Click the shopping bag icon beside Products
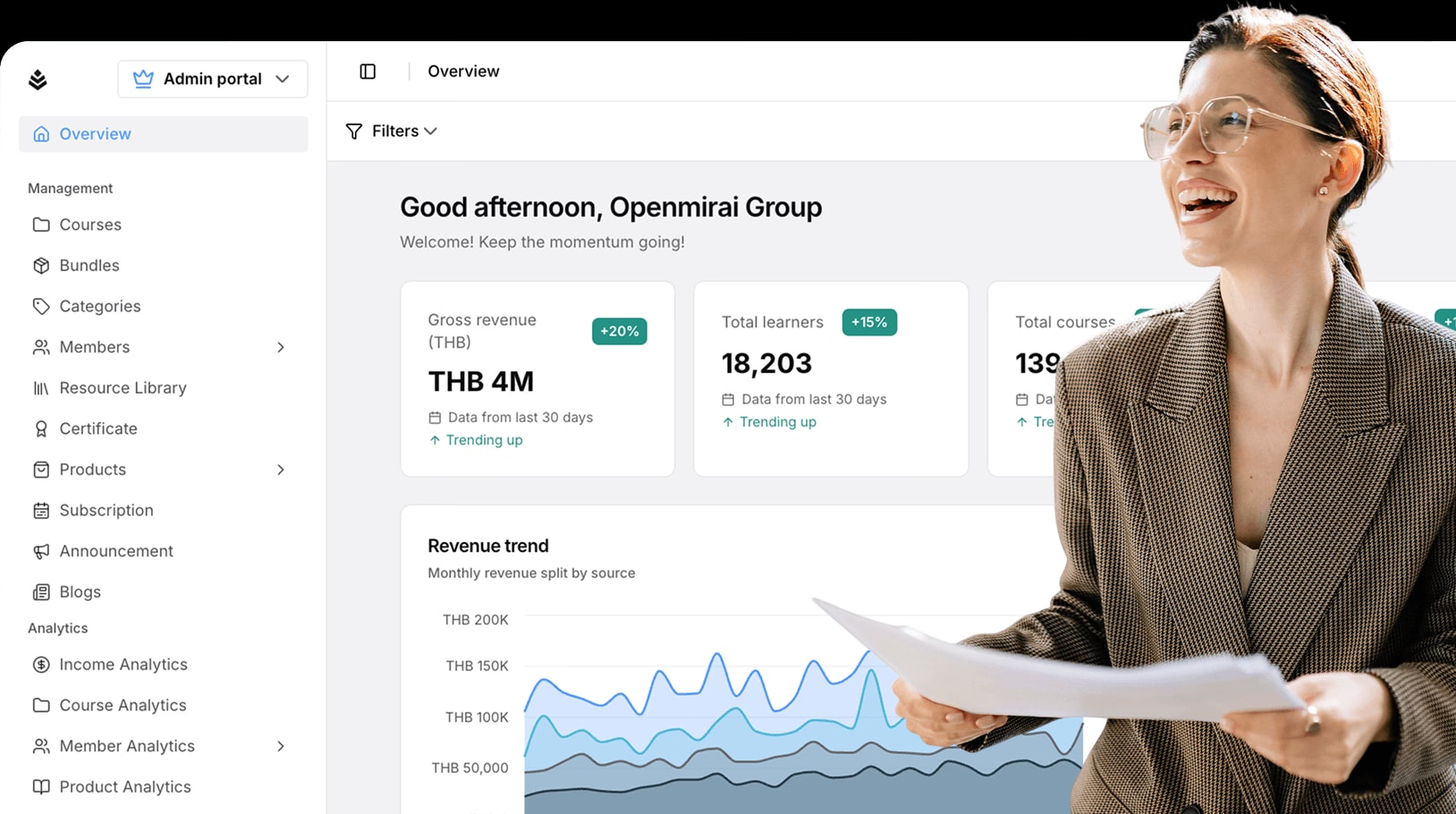The height and width of the screenshot is (814, 1456). [41, 470]
